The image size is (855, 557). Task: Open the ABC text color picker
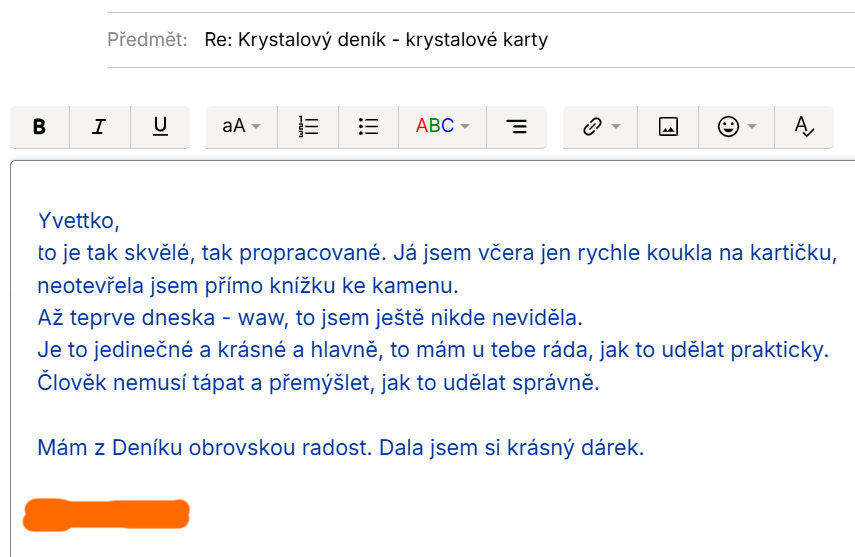pyautogui.click(x=435, y=127)
